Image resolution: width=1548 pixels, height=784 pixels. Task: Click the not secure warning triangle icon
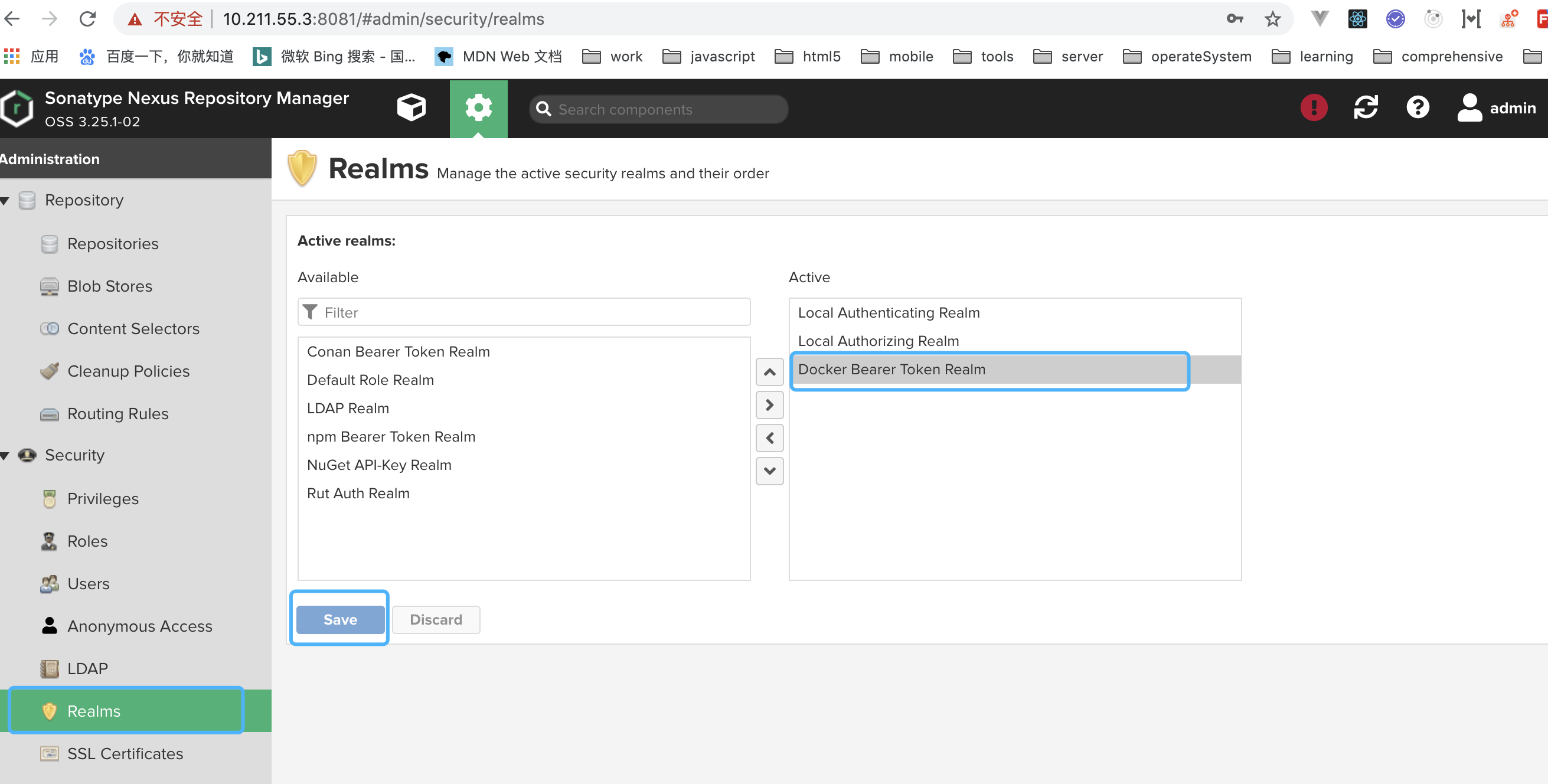pos(135,19)
